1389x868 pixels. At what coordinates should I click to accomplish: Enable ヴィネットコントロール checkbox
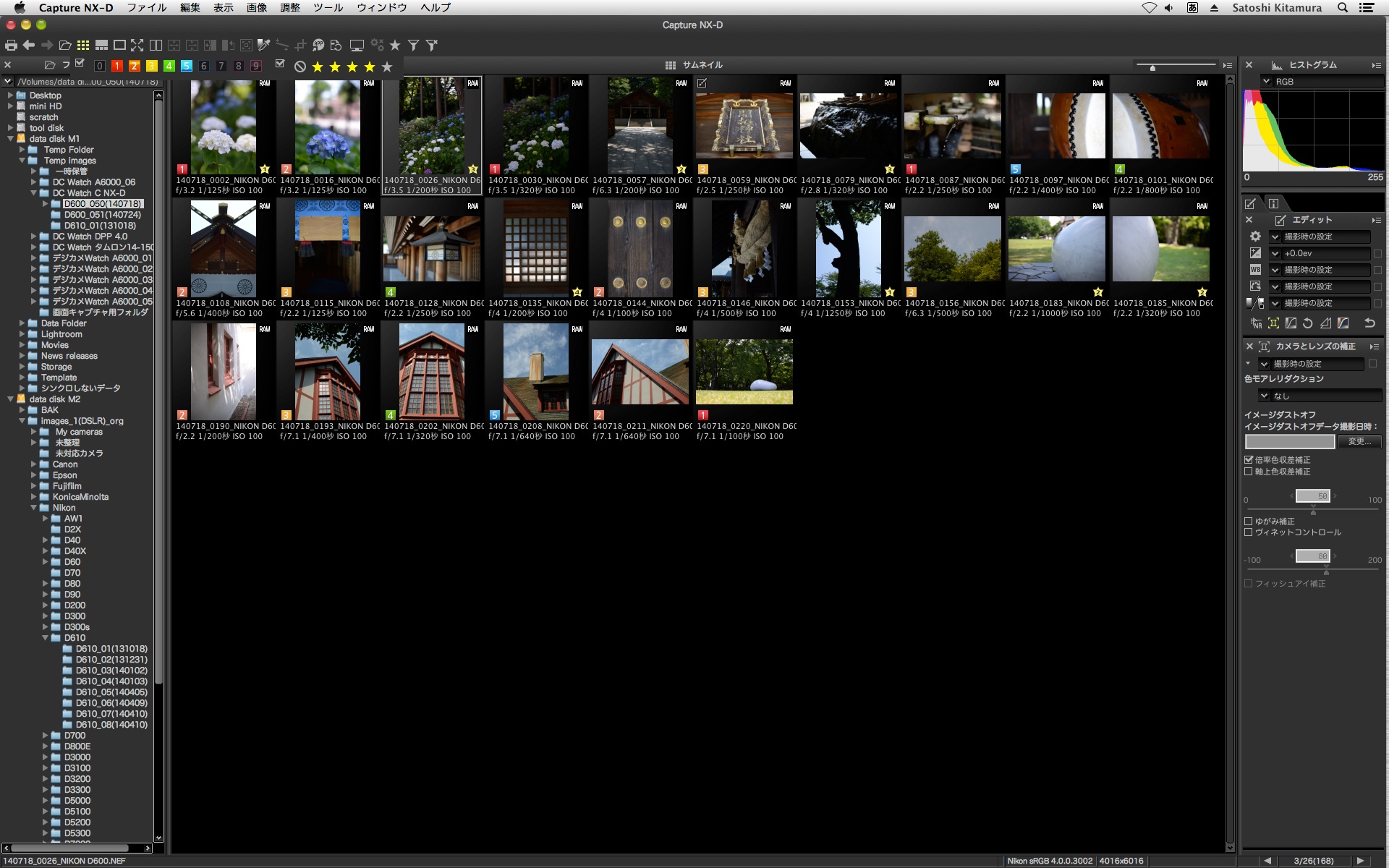click(1249, 532)
